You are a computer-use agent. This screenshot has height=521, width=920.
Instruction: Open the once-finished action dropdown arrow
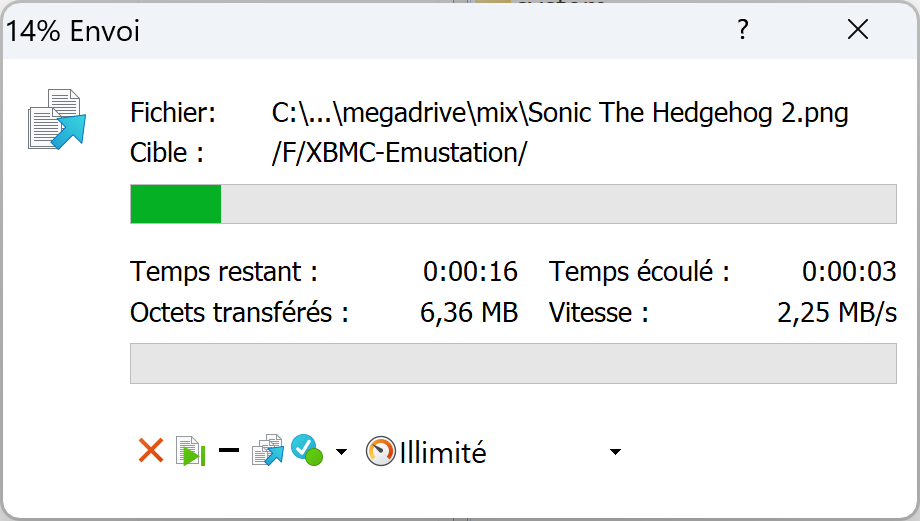click(x=341, y=452)
